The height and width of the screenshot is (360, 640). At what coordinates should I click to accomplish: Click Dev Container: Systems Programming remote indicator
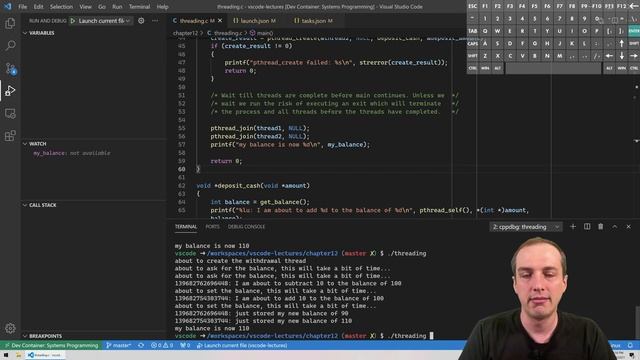coord(51,345)
